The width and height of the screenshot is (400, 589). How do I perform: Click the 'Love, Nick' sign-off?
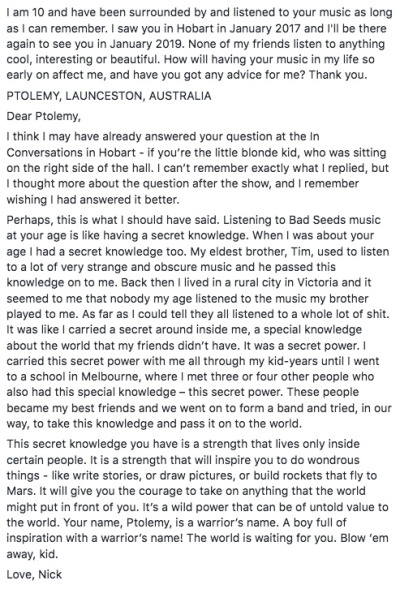click(x=34, y=574)
